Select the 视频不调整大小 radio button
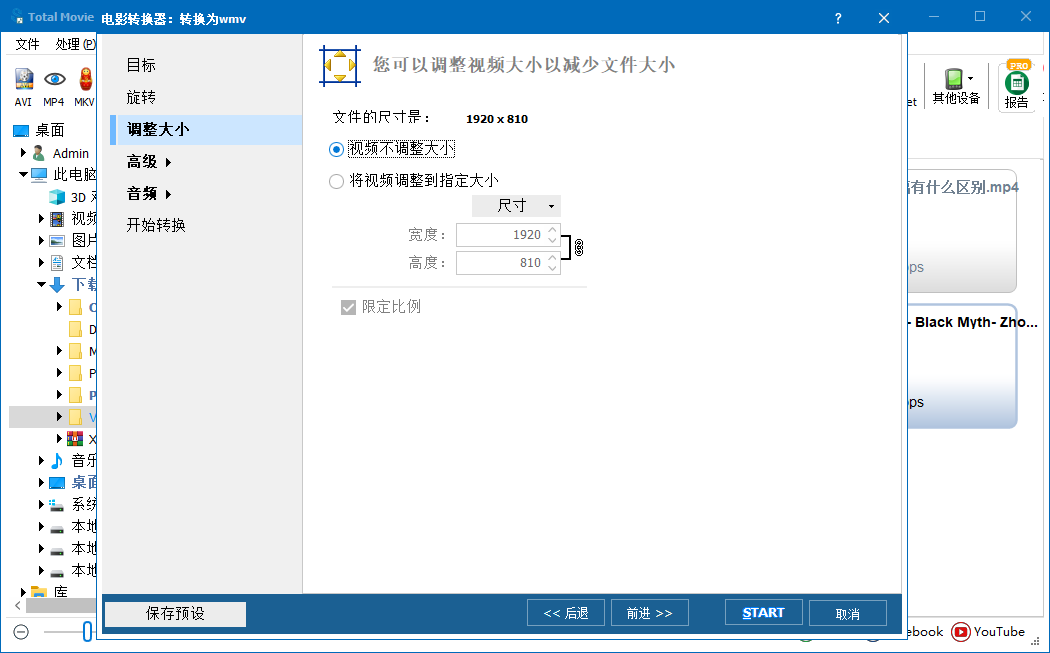This screenshot has height=653, width=1050. 336,148
